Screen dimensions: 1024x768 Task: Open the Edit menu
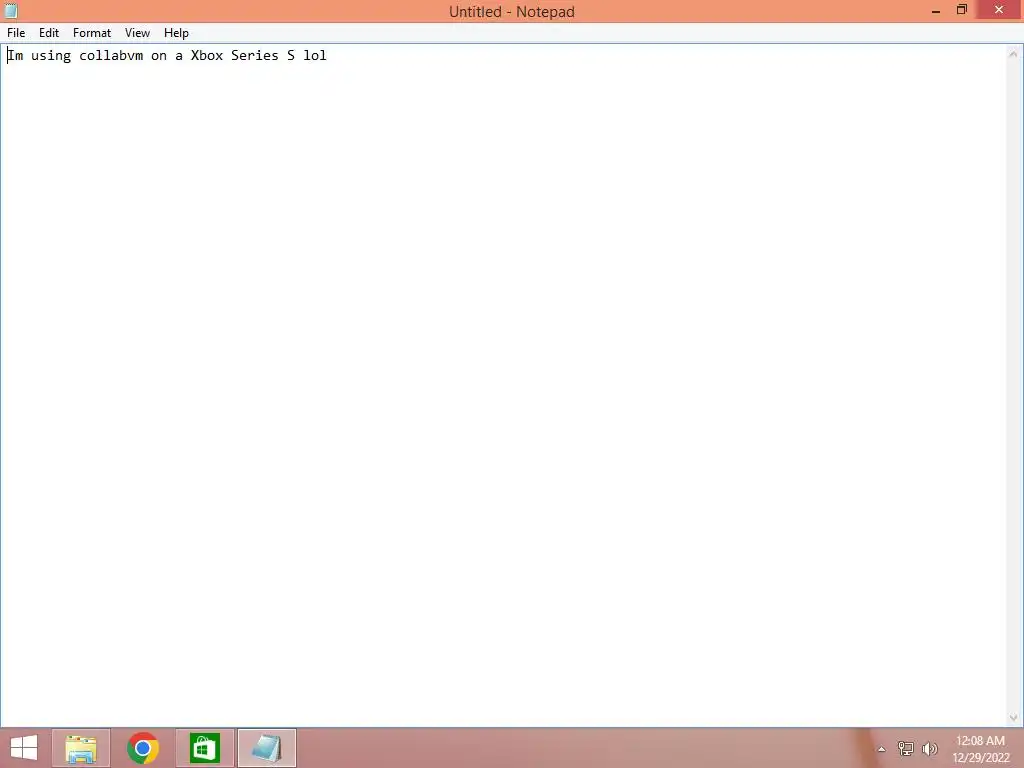(x=49, y=33)
